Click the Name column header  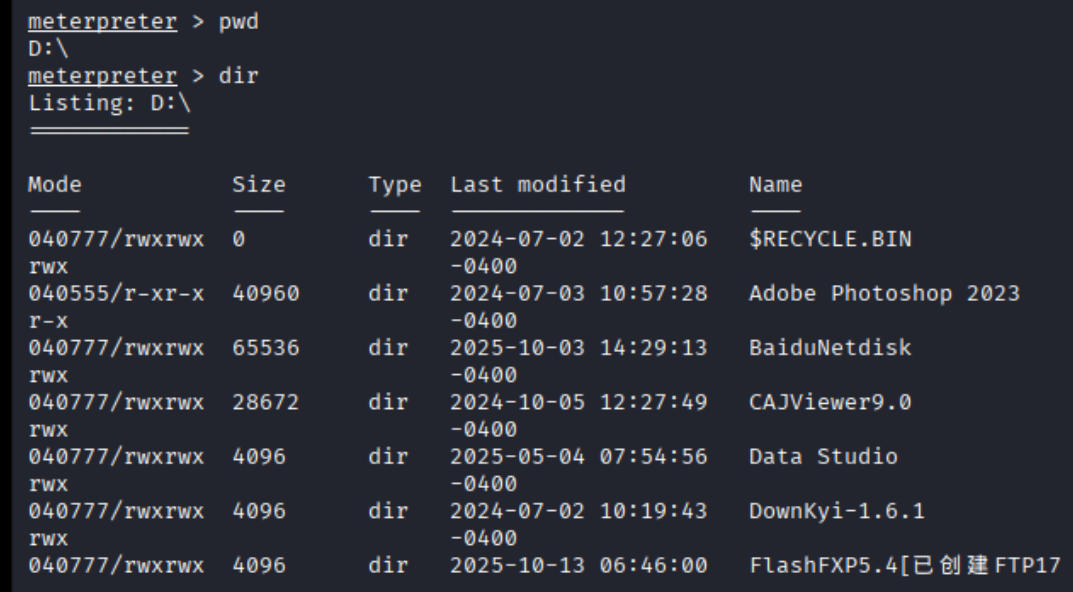point(775,184)
